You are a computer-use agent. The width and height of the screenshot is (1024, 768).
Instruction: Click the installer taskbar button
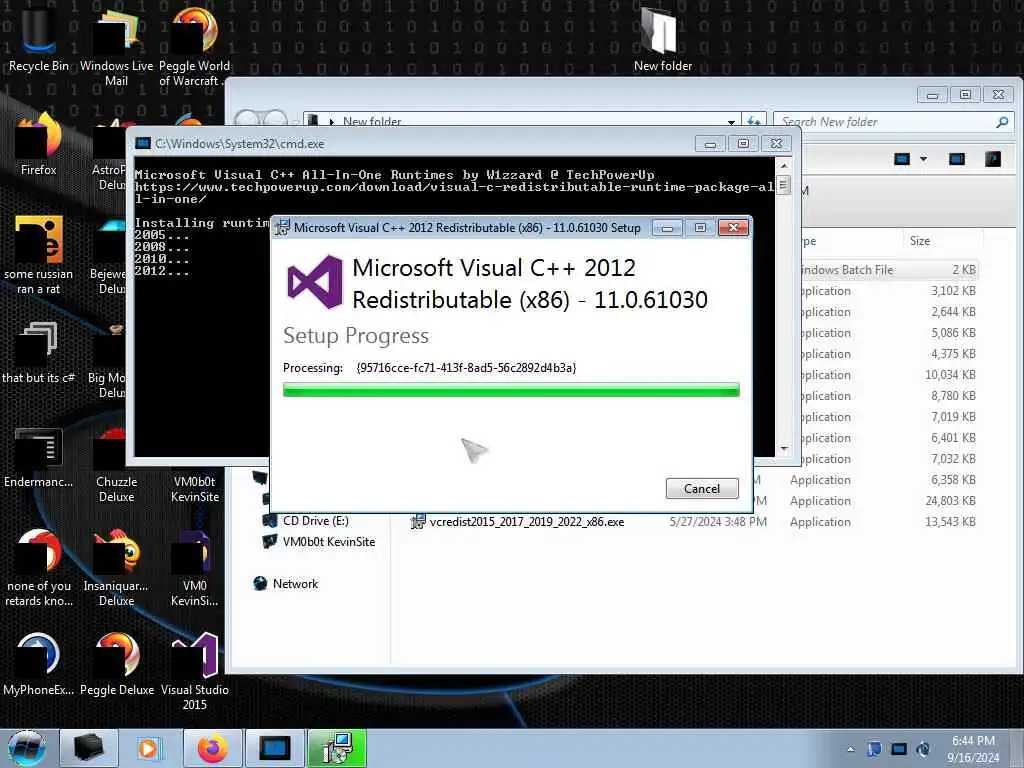tap(337, 748)
